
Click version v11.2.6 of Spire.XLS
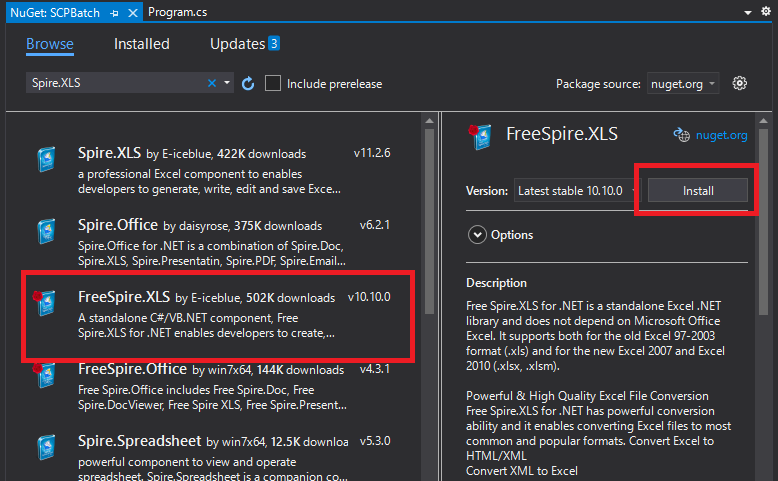coord(372,153)
